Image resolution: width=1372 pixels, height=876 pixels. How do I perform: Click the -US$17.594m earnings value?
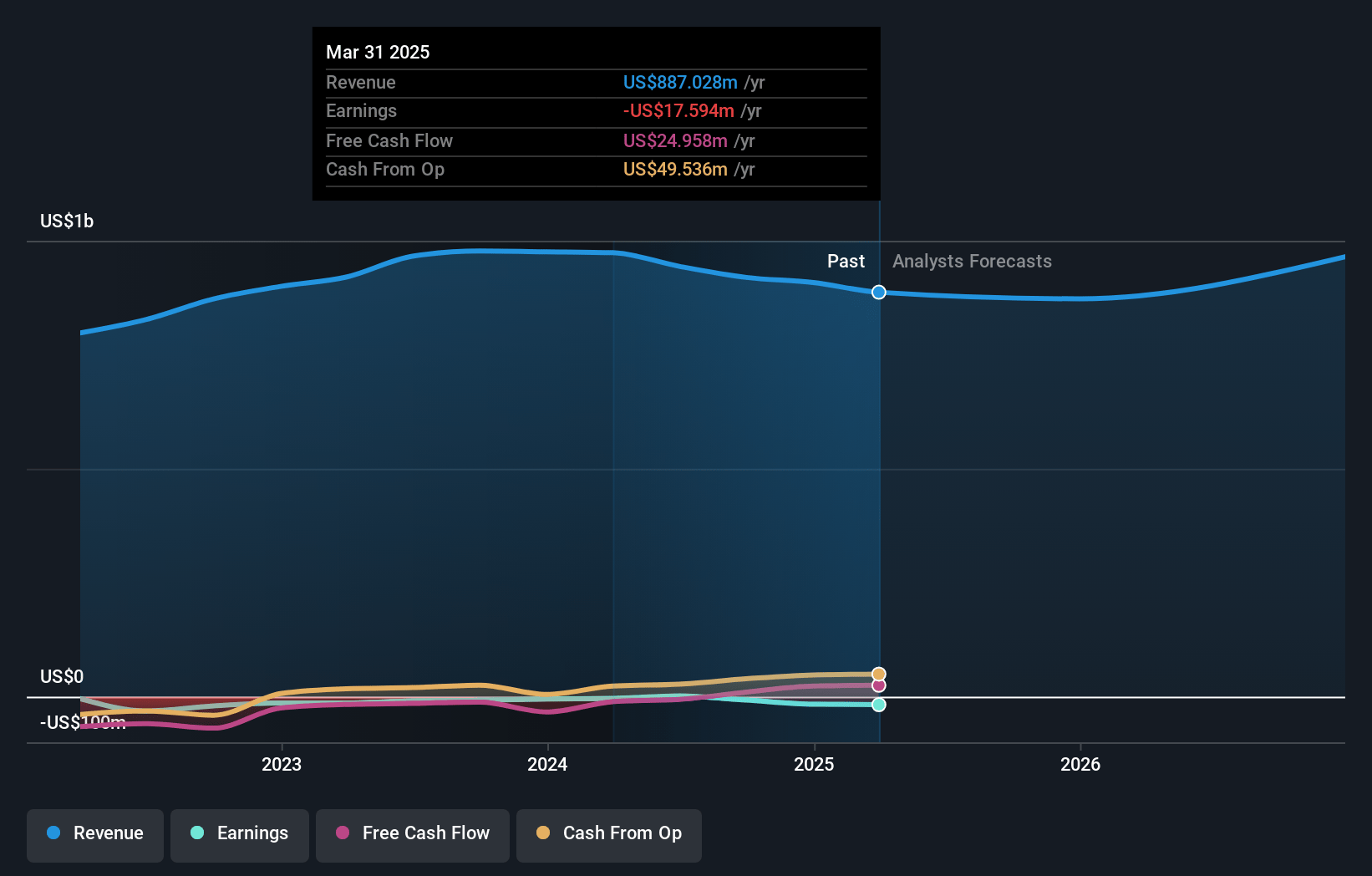click(678, 110)
